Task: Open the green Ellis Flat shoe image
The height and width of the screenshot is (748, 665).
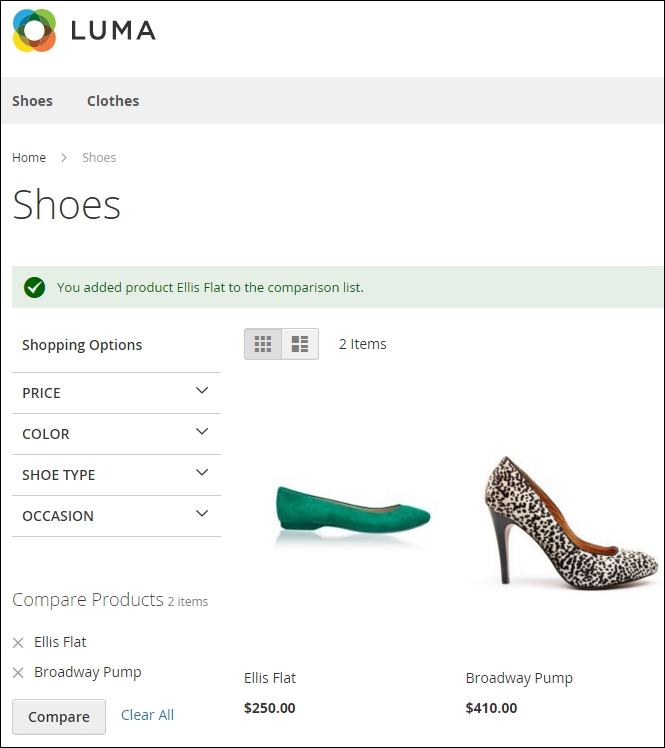Action: (x=353, y=513)
